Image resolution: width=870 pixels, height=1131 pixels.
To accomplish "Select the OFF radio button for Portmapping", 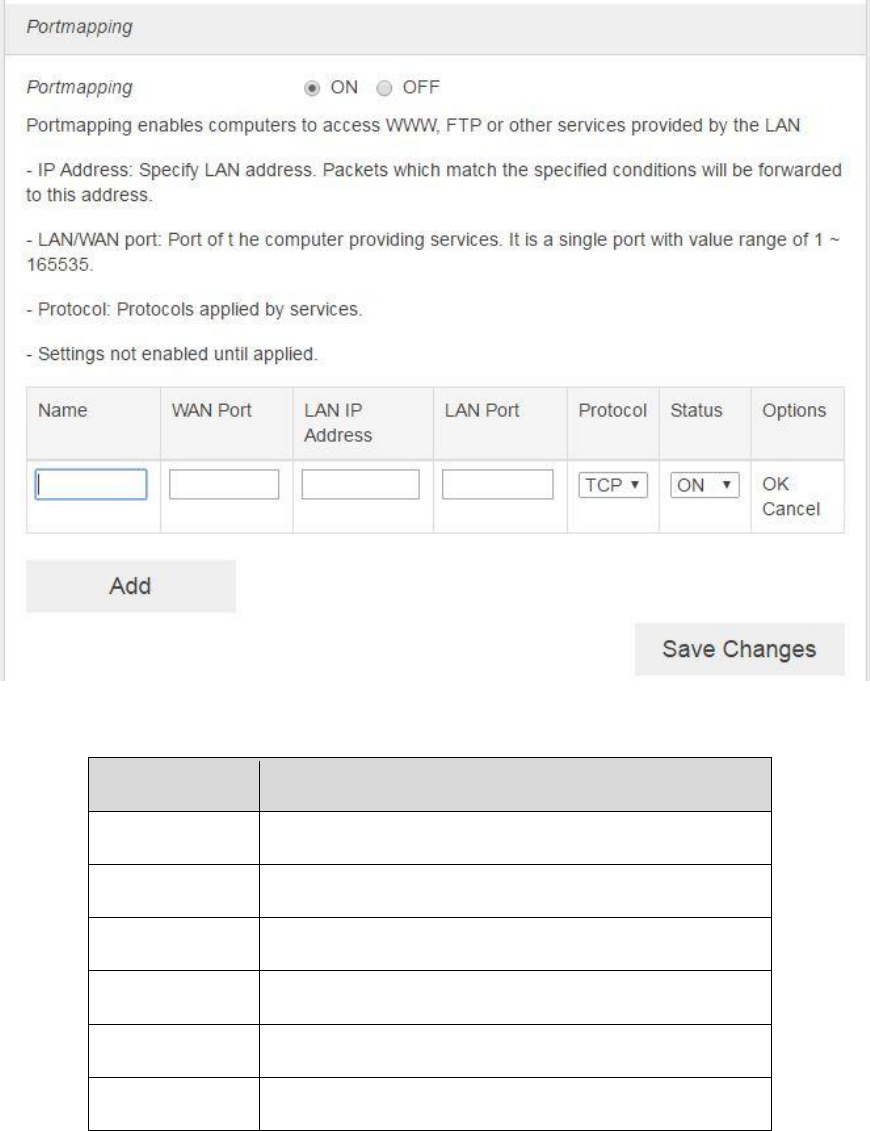I will tap(383, 87).
